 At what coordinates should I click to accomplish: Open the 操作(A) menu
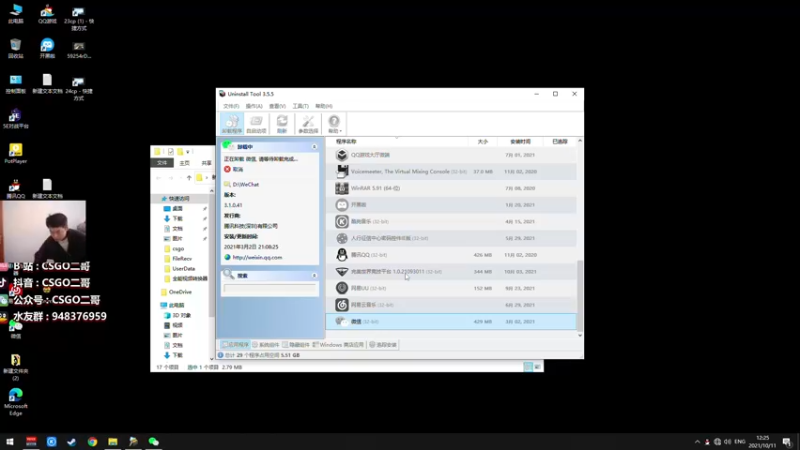(x=254, y=106)
